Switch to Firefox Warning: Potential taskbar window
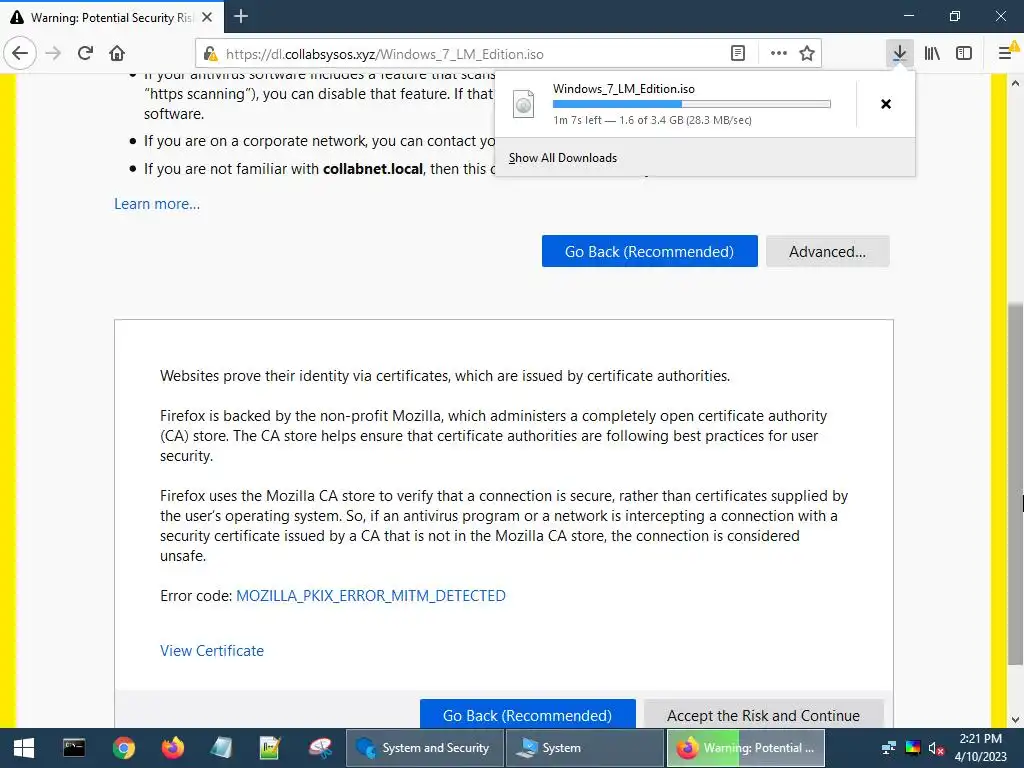 click(746, 748)
